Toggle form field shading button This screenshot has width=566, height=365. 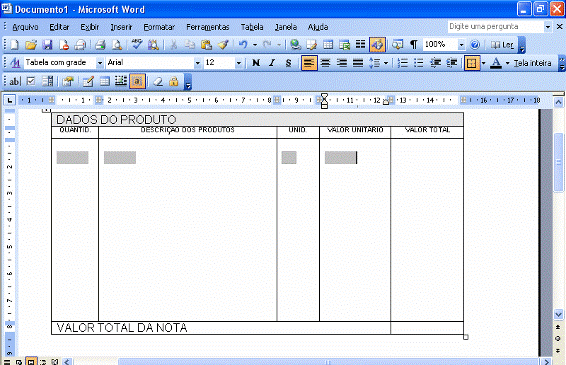click(x=137, y=81)
